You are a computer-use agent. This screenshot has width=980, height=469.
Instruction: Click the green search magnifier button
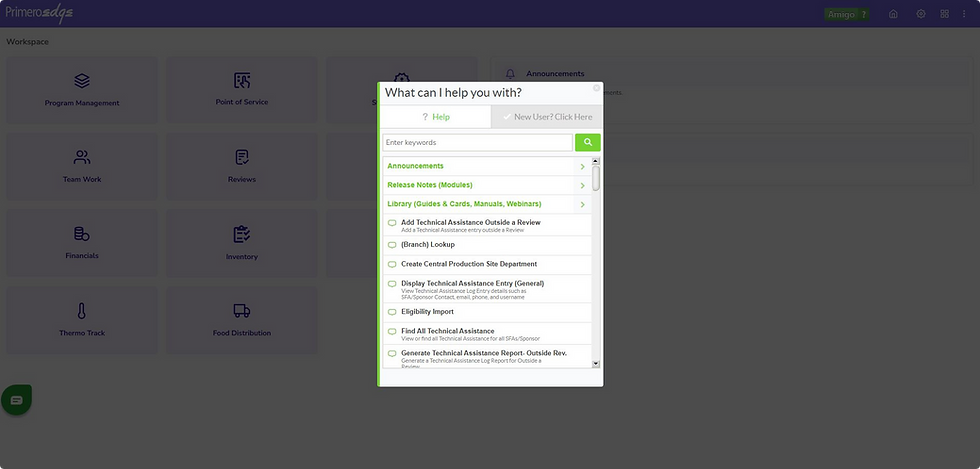(588, 143)
